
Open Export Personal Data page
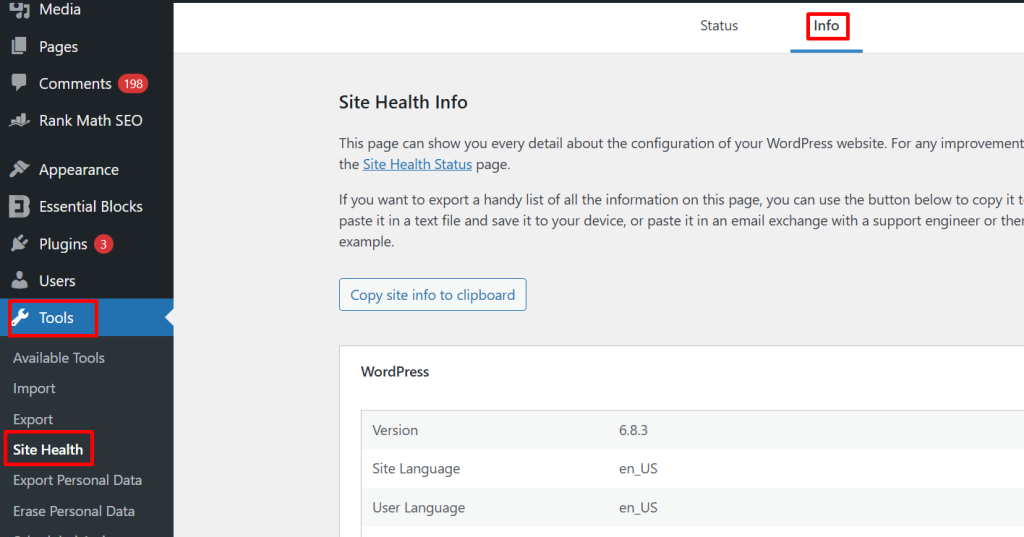pos(77,481)
